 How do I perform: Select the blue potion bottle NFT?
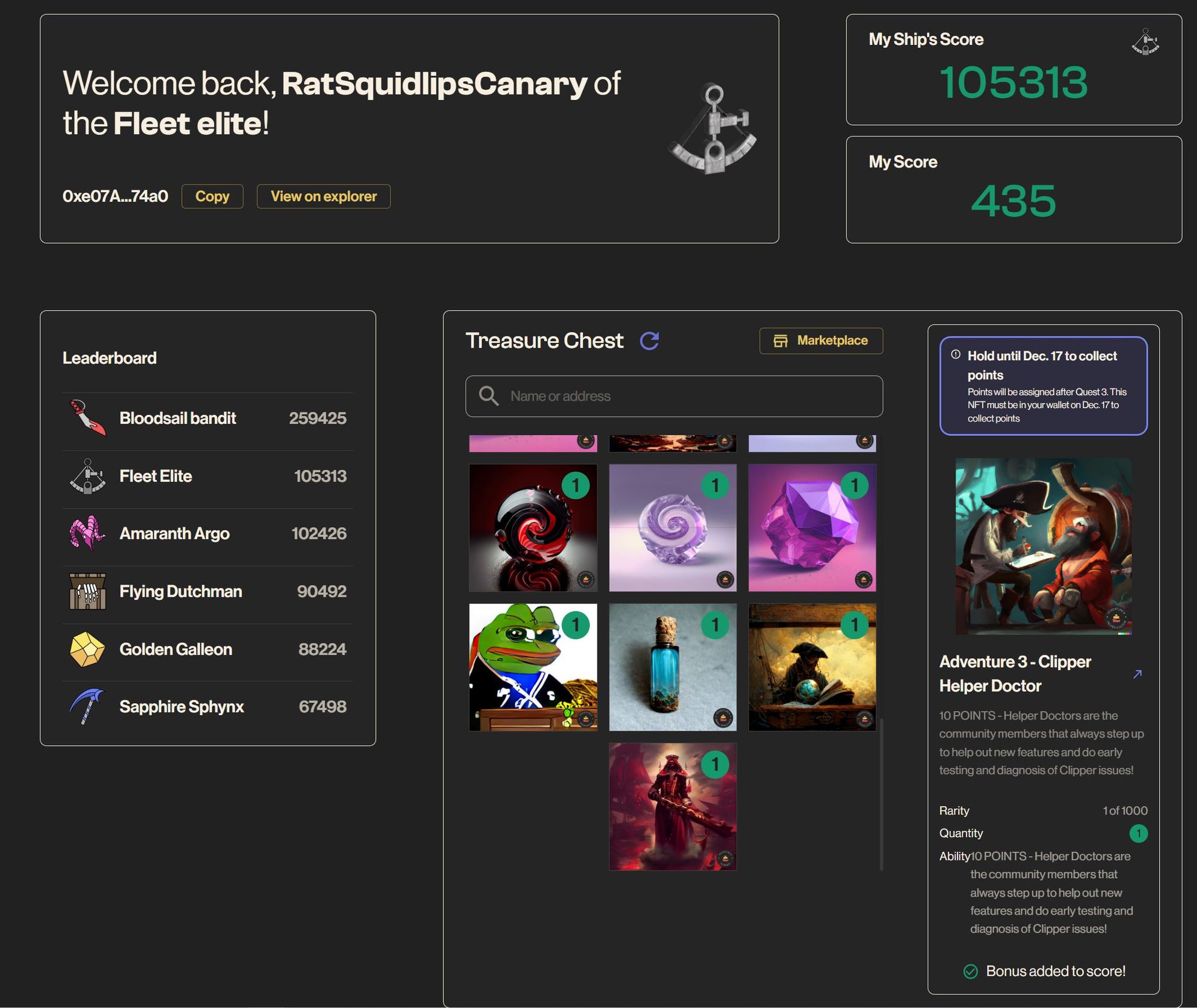point(672,667)
